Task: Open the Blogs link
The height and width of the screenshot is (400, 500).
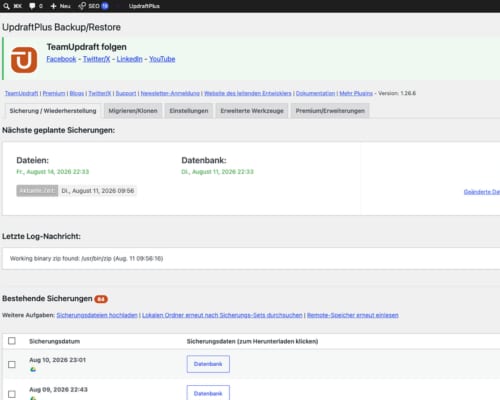Action: click(77, 93)
